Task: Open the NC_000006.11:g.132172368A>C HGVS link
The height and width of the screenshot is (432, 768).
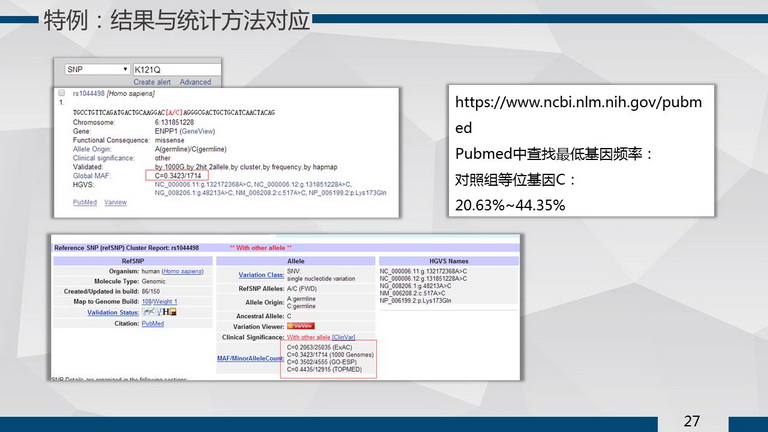Action: (x=203, y=185)
